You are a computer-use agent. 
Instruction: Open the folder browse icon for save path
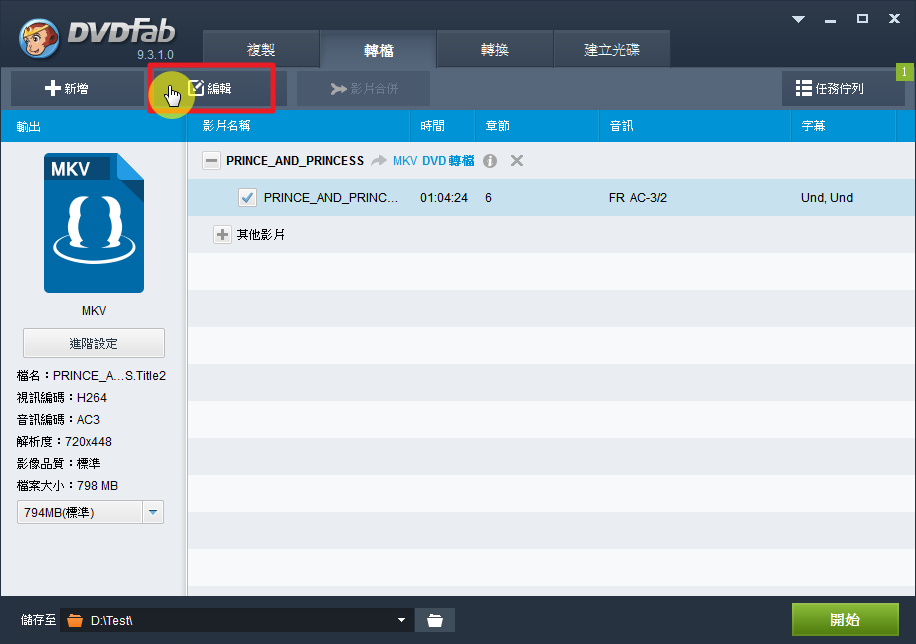(434, 620)
